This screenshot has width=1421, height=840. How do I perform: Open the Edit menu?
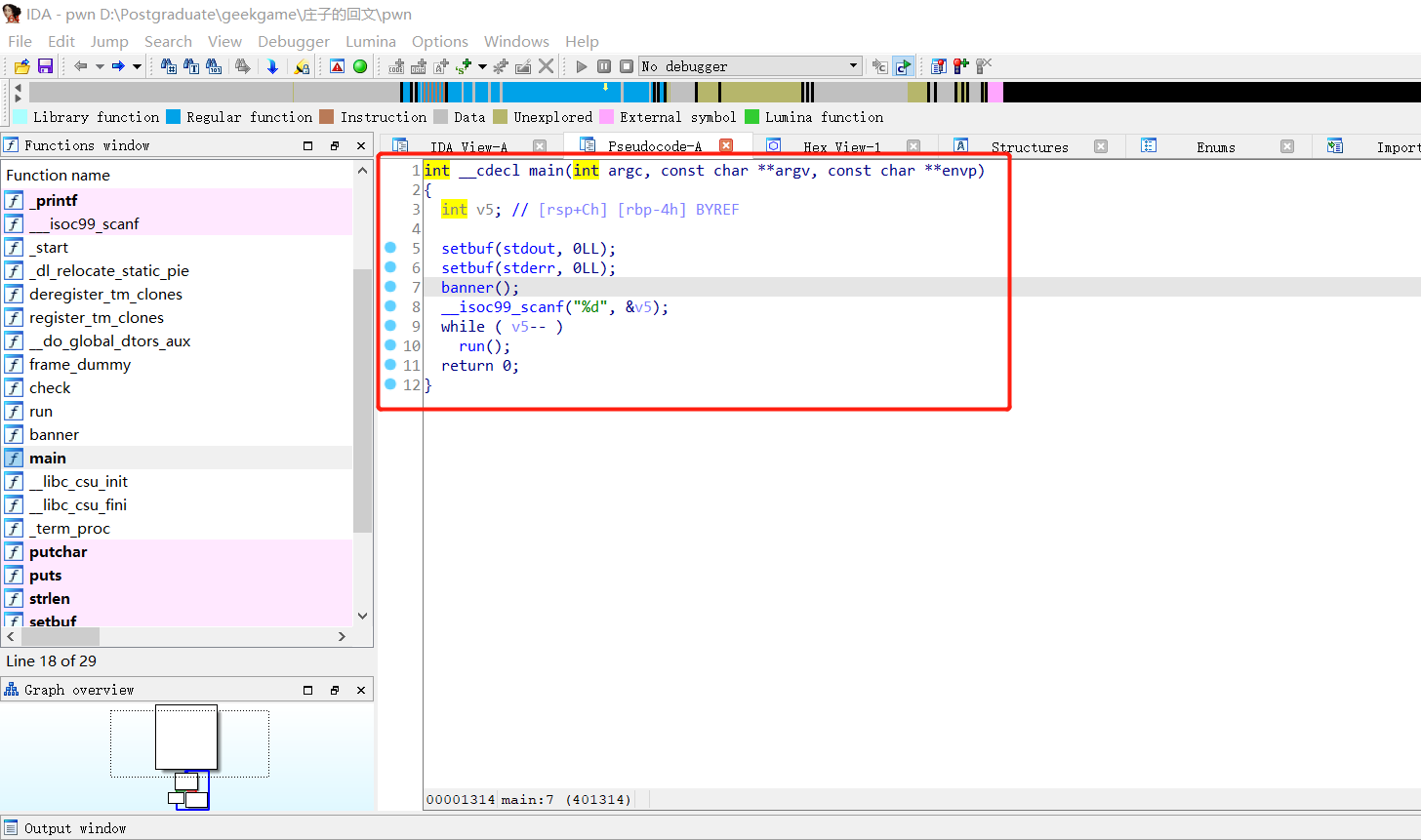[x=61, y=41]
